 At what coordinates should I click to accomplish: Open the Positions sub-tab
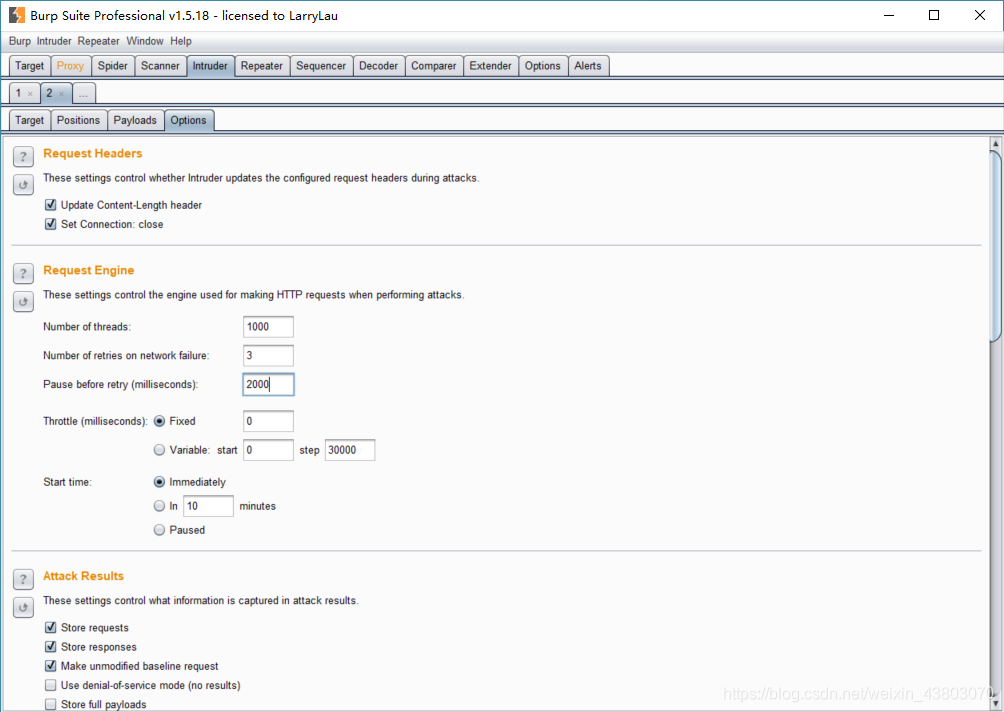(x=78, y=120)
